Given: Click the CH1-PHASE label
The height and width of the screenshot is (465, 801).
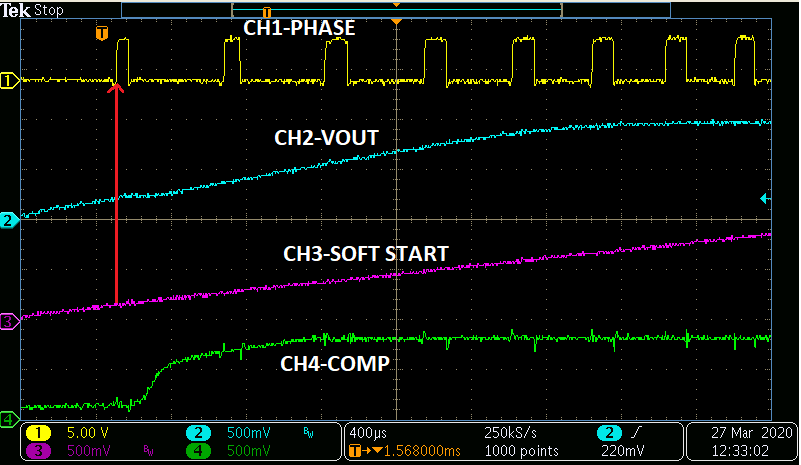Looking at the screenshot, I should (299, 28).
